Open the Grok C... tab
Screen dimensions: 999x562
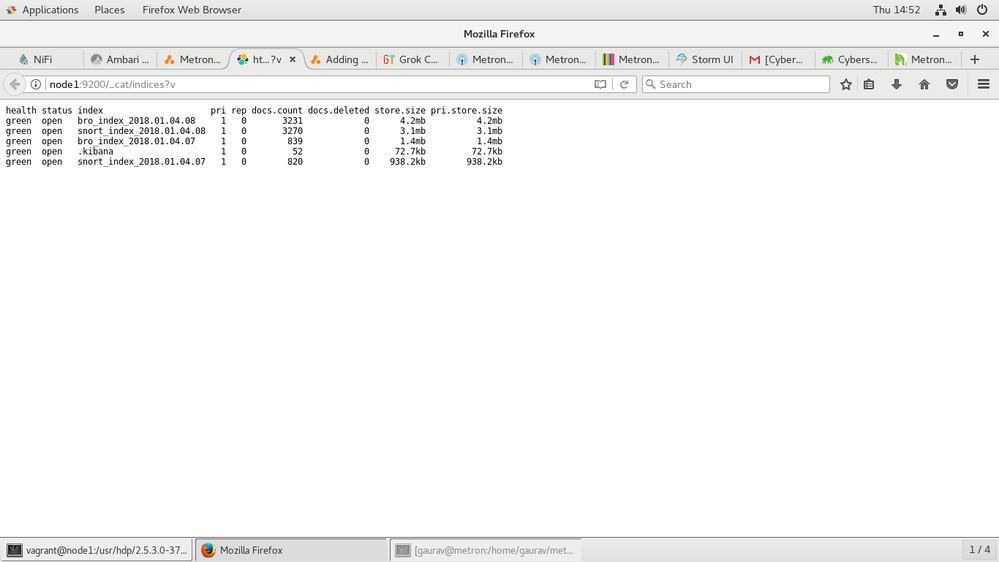pyautogui.click(x=411, y=59)
